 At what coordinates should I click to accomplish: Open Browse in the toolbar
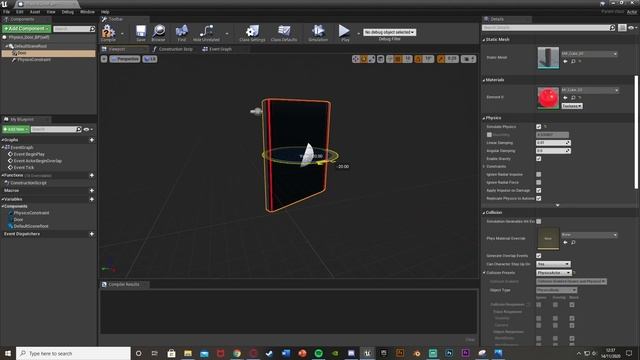tap(158, 33)
